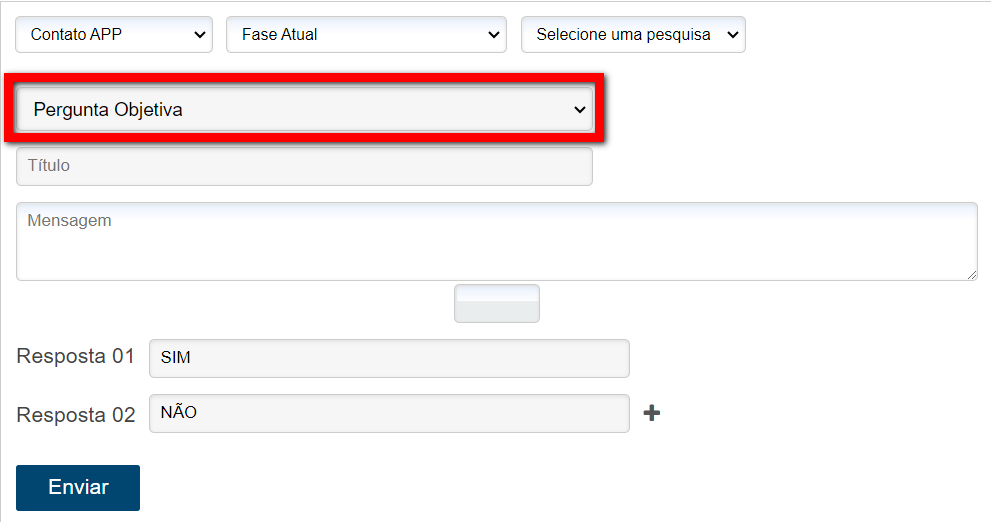Click the NÃO text in the second answer
The width and height of the screenshot is (991, 522).
click(178, 412)
